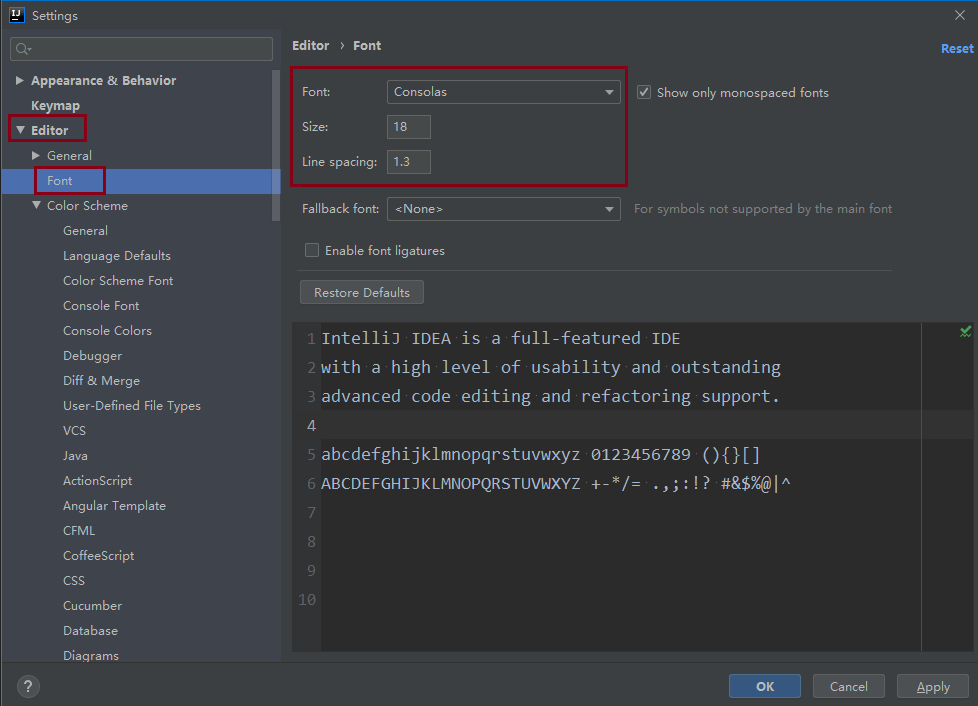Select CSS color scheme item
This screenshot has width=978, height=706.
(x=74, y=580)
